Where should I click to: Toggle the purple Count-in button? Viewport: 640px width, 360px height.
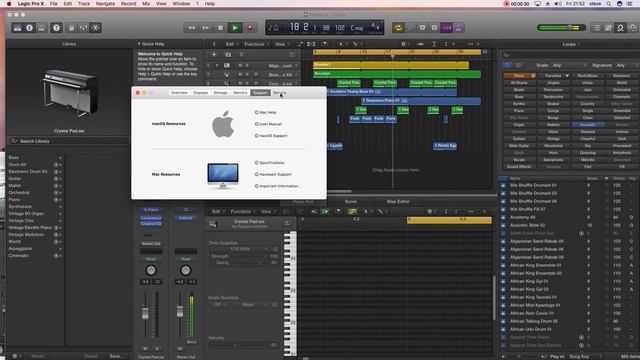click(x=447, y=28)
